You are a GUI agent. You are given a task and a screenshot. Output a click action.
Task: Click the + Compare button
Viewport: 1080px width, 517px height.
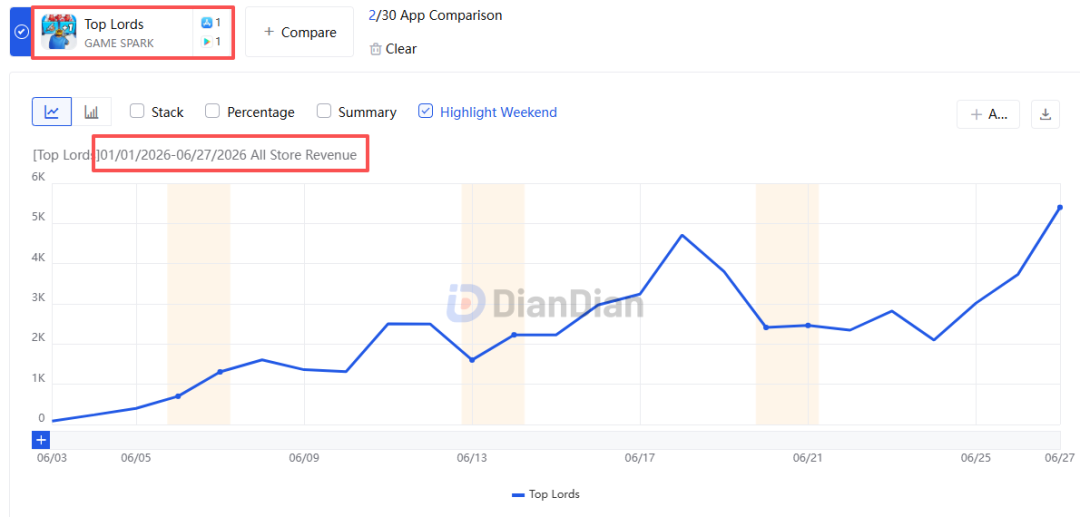[300, 32]
